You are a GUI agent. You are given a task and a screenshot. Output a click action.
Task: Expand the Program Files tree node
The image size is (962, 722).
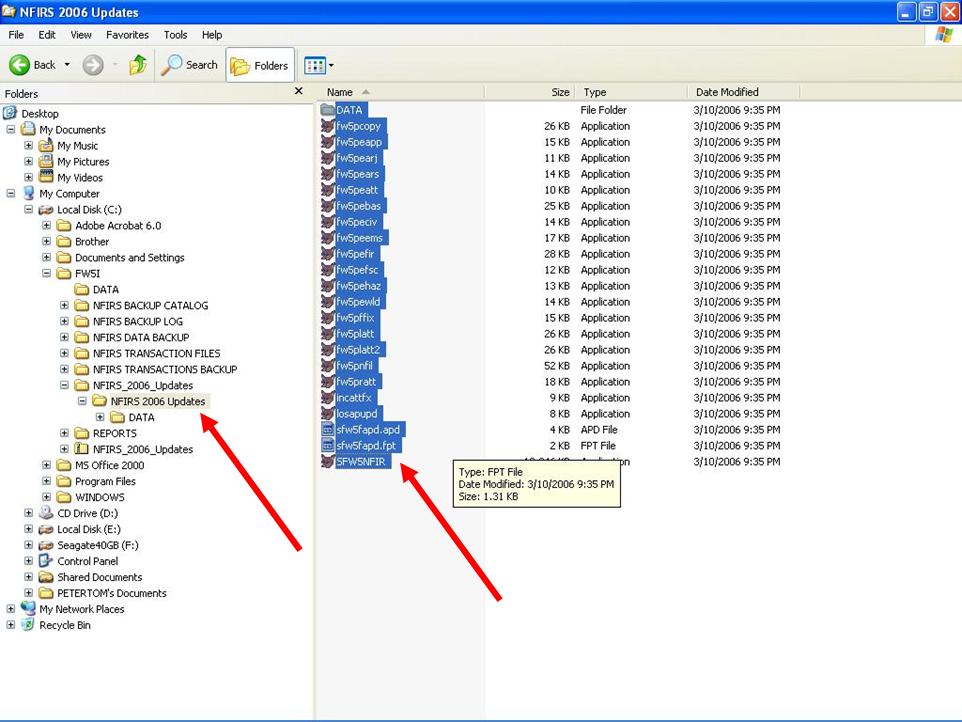point(47,482)
